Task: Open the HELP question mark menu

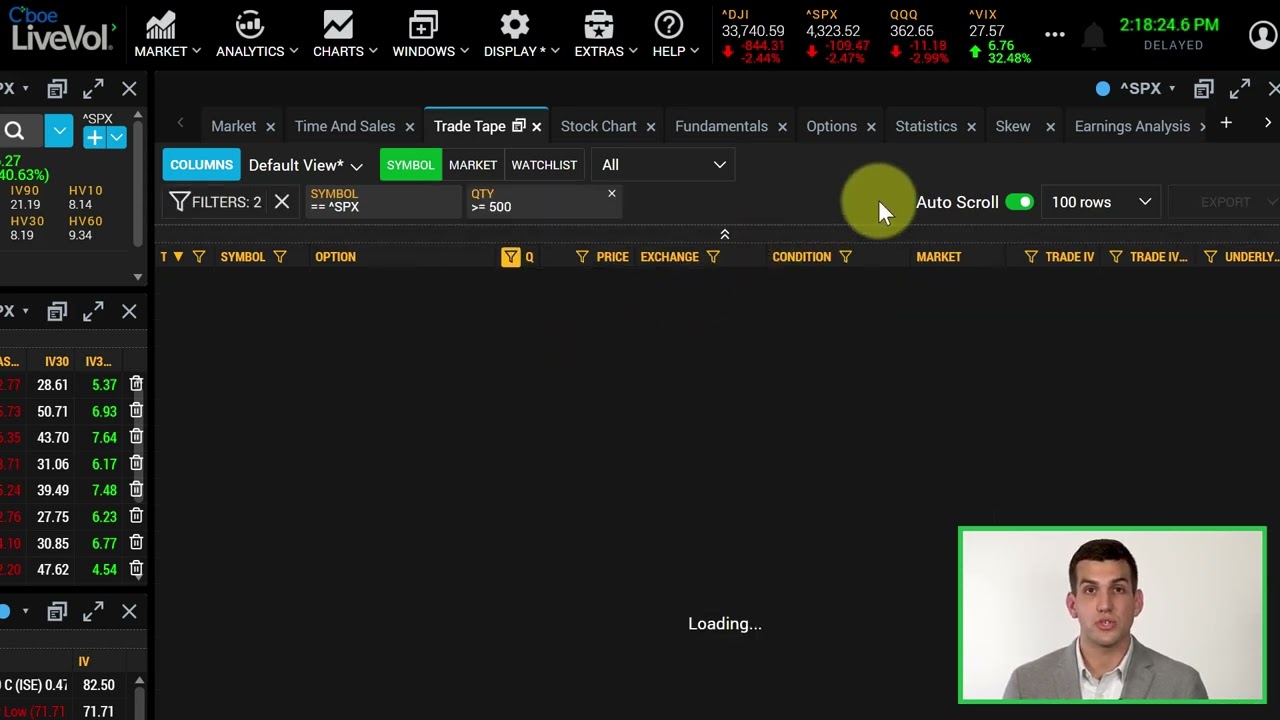Action: coord(675,35)
